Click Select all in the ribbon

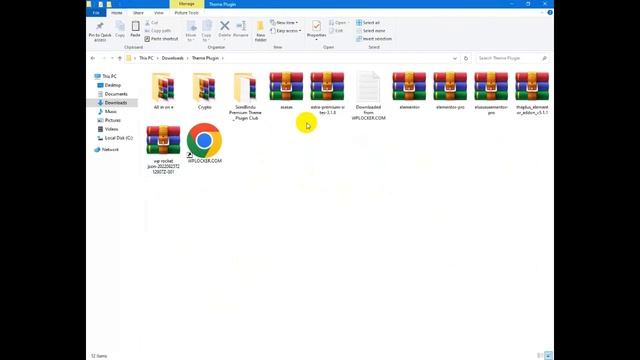[x=368, y=23]
